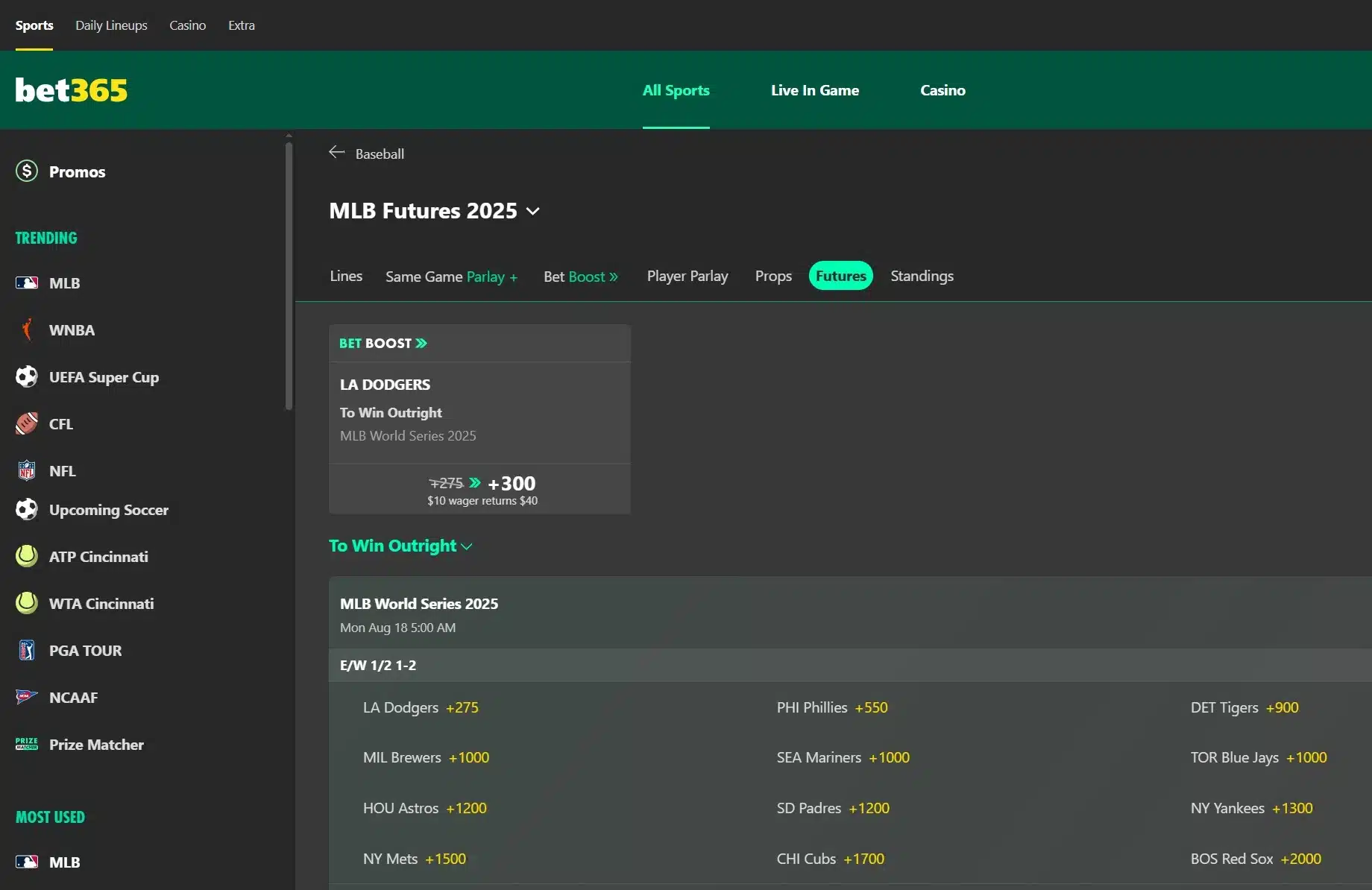The image size is (1372, 890).
Task: Select the Futures tab
Action: tap(841, 276)
